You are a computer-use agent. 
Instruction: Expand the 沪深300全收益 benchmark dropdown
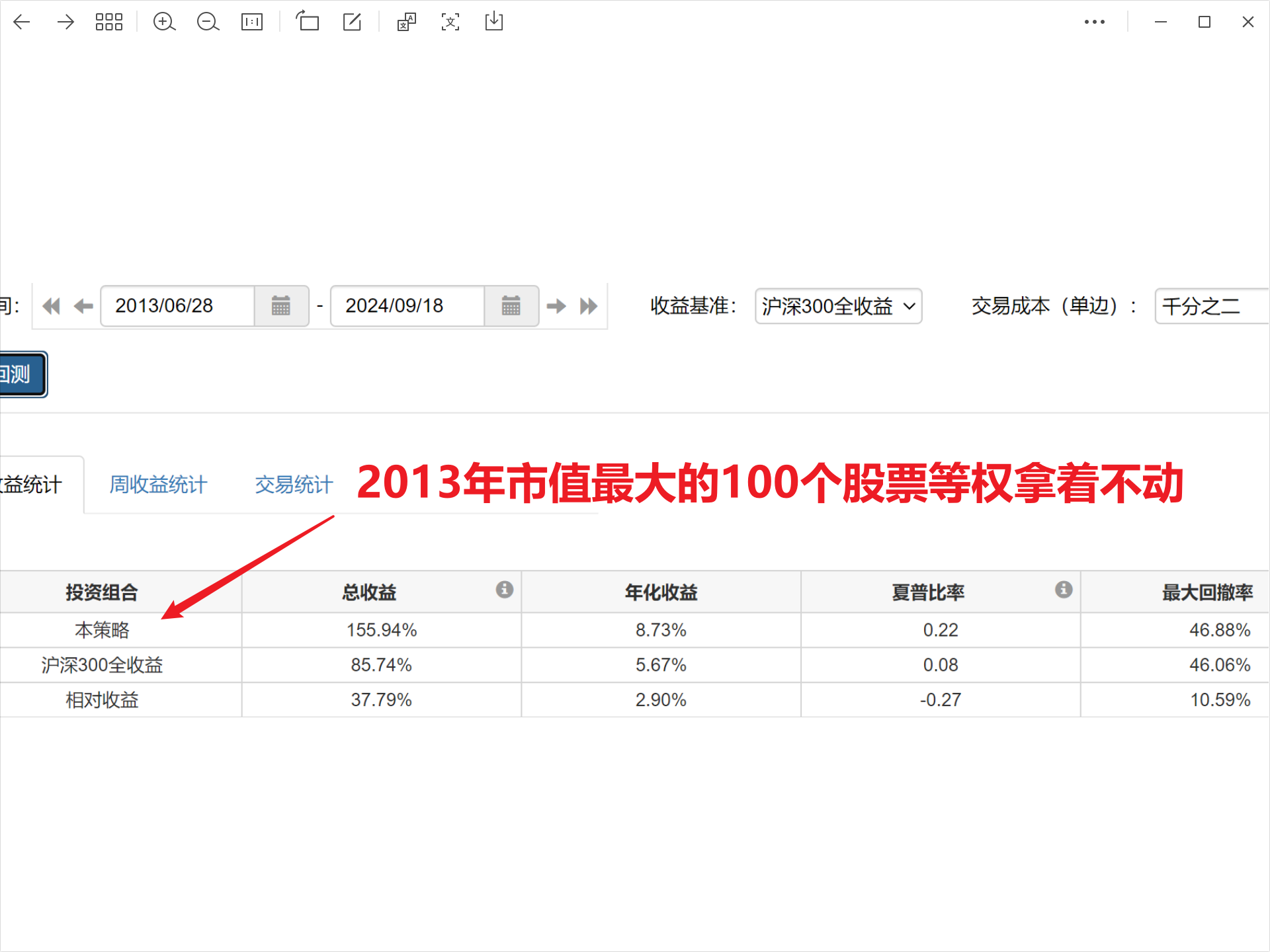pyautogui.click(x=838, y=306)
